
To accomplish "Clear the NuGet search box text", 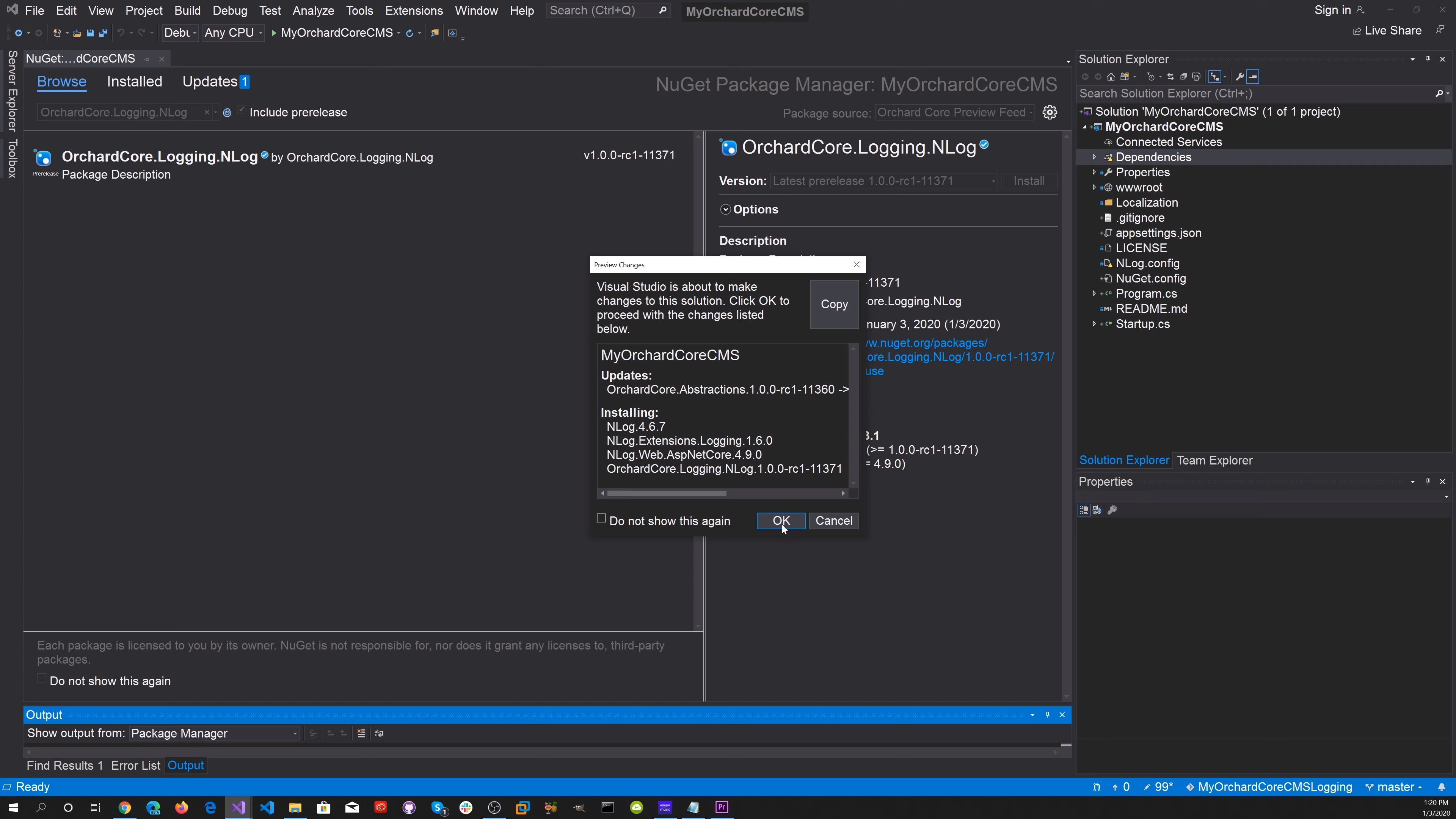I will pyautogui.click(x=207, y=113).
